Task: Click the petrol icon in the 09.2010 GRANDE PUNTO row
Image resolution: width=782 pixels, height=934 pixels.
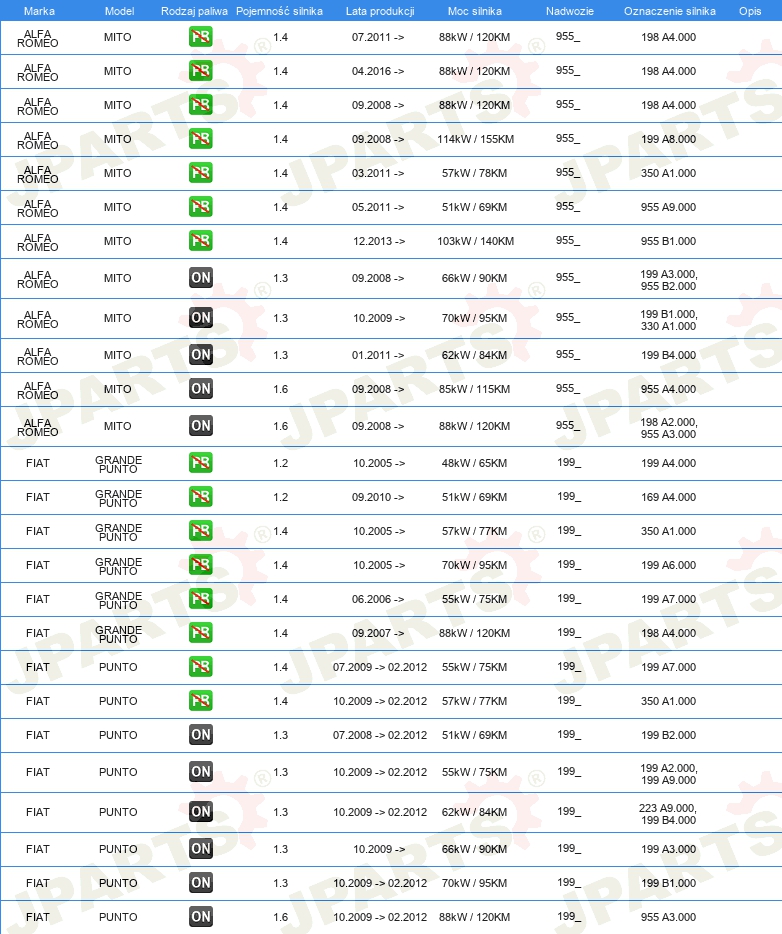Action: tap(200, 496)
